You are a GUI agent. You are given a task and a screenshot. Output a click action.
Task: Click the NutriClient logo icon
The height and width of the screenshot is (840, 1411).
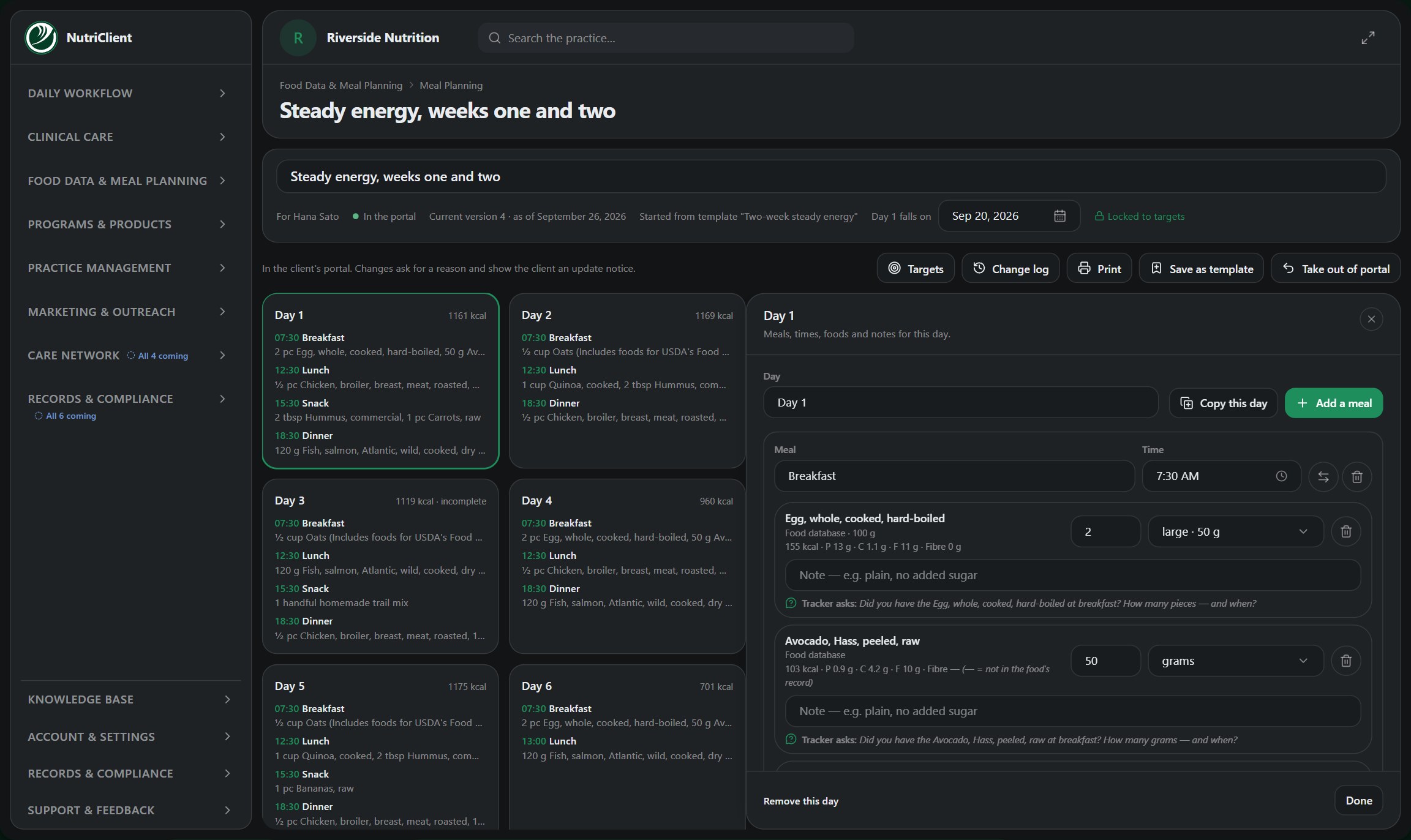(41, 37)
